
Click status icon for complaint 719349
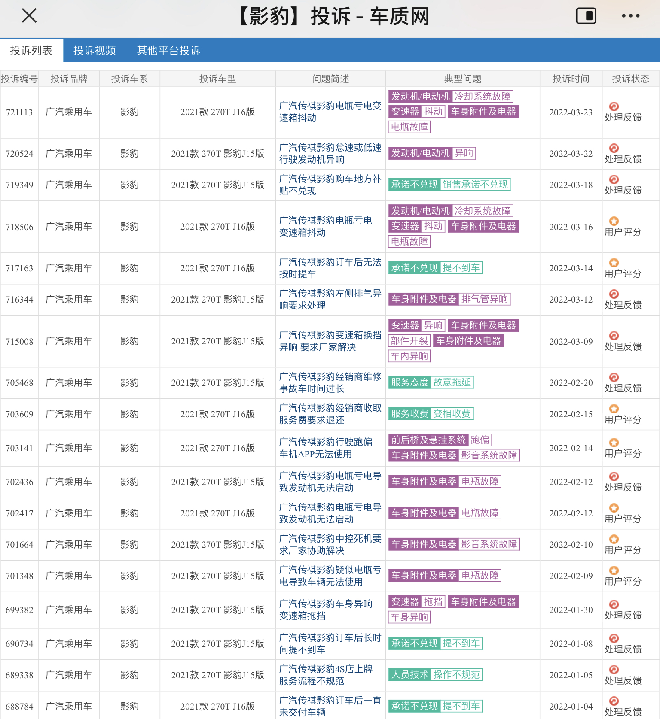coord(614,179)
